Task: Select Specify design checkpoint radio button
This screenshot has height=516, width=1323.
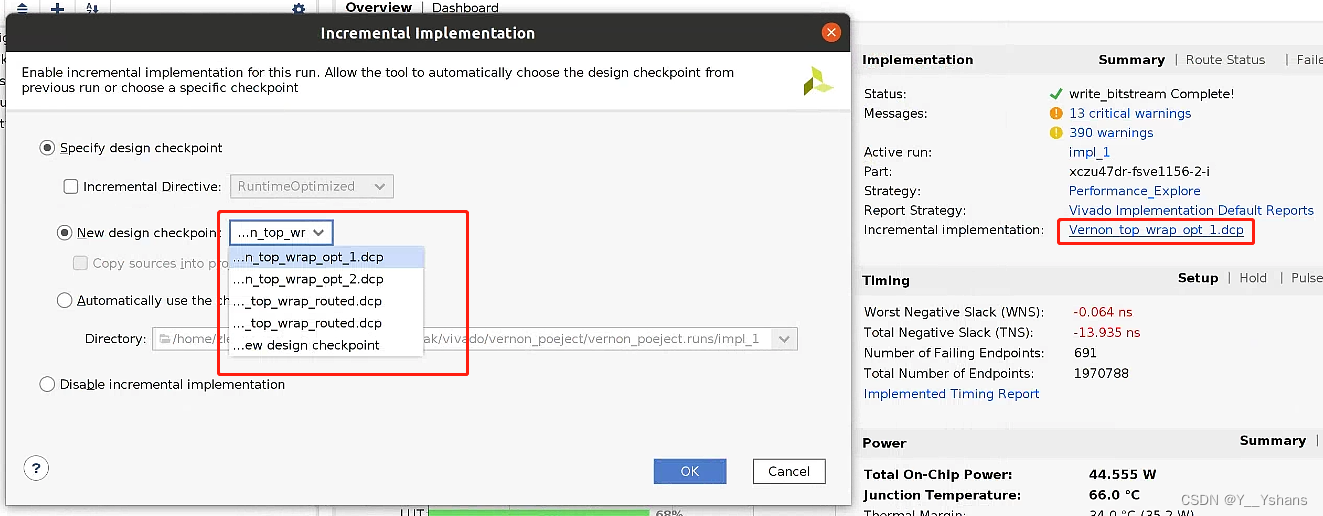Action: pos(47,148)
